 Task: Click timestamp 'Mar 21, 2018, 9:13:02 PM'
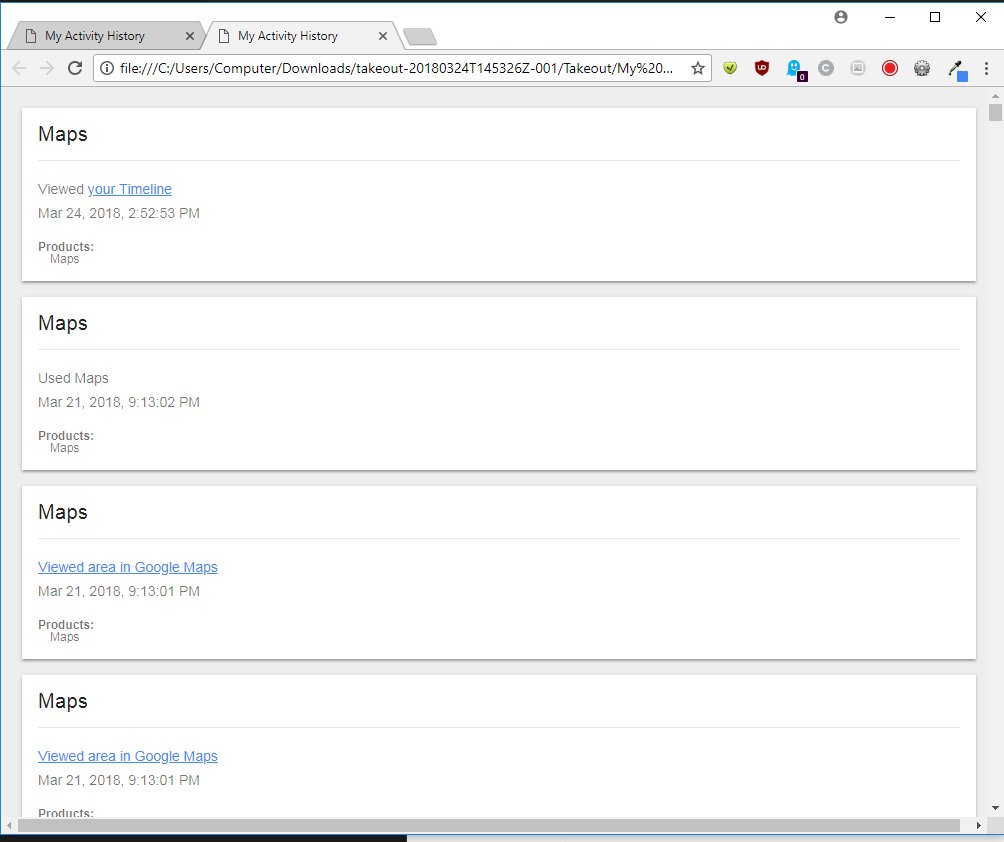point(118,402)
